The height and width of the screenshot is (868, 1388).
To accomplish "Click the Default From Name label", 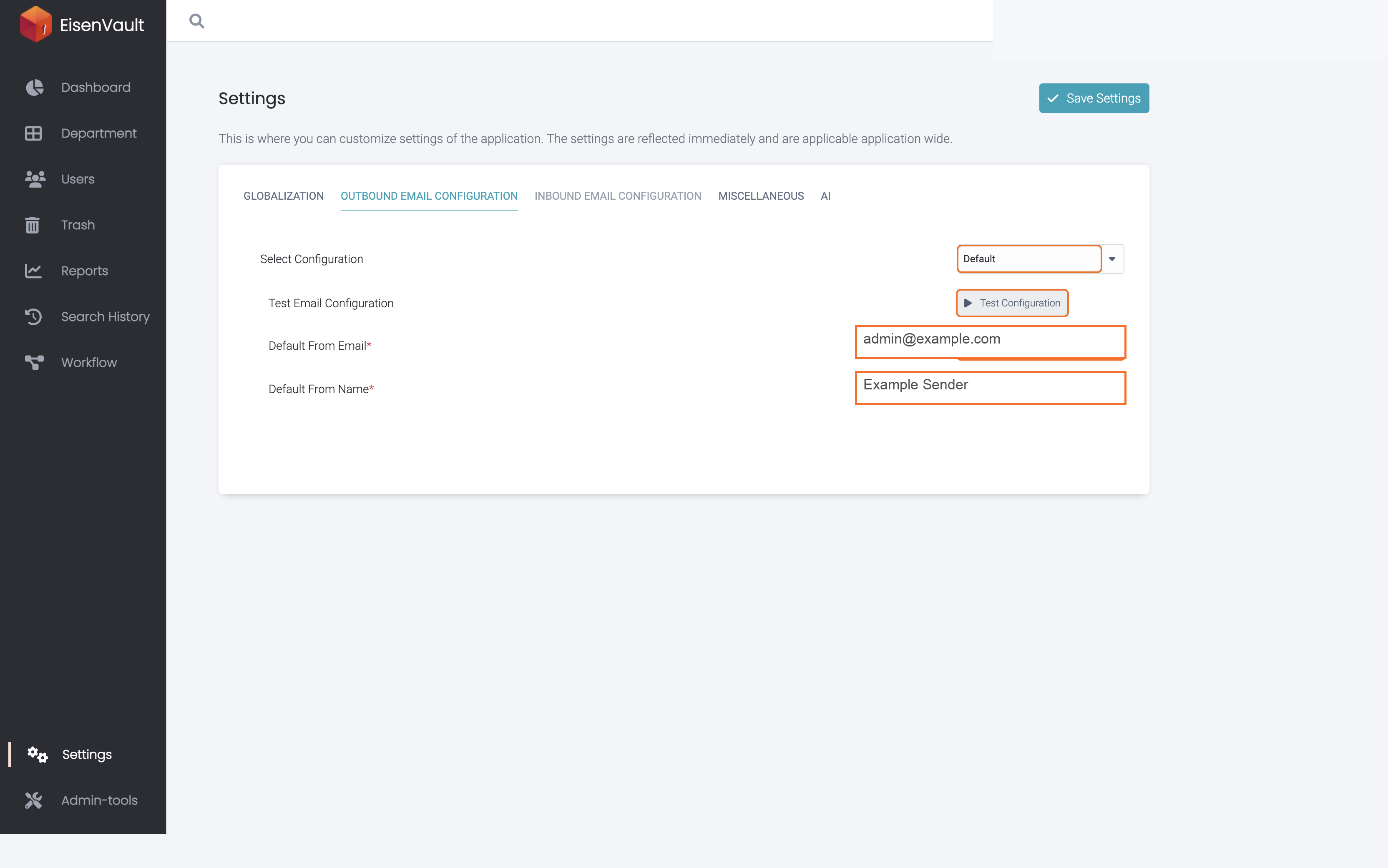I will click(321, 389).
